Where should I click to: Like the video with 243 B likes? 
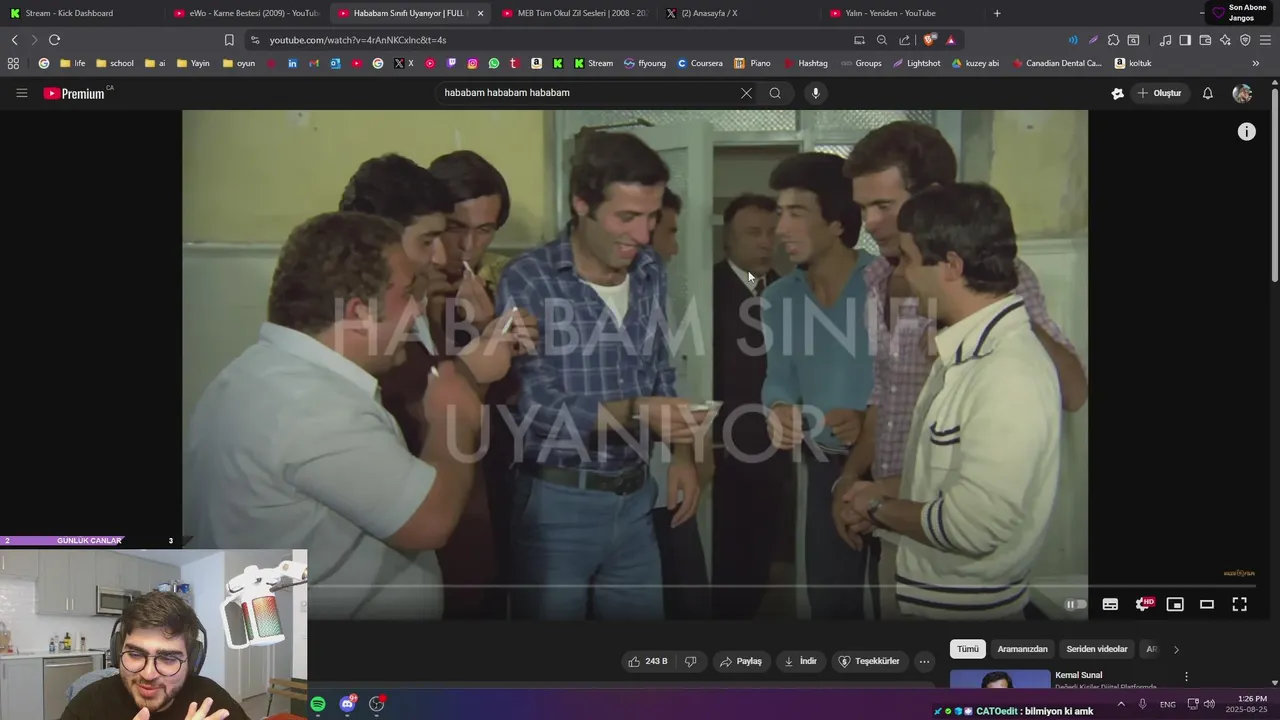pos(647,661)
